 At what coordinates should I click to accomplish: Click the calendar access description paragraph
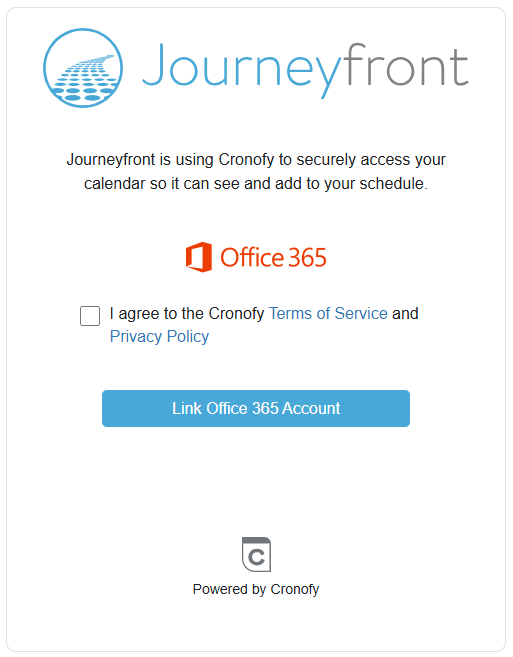click(x=256, y=171)
